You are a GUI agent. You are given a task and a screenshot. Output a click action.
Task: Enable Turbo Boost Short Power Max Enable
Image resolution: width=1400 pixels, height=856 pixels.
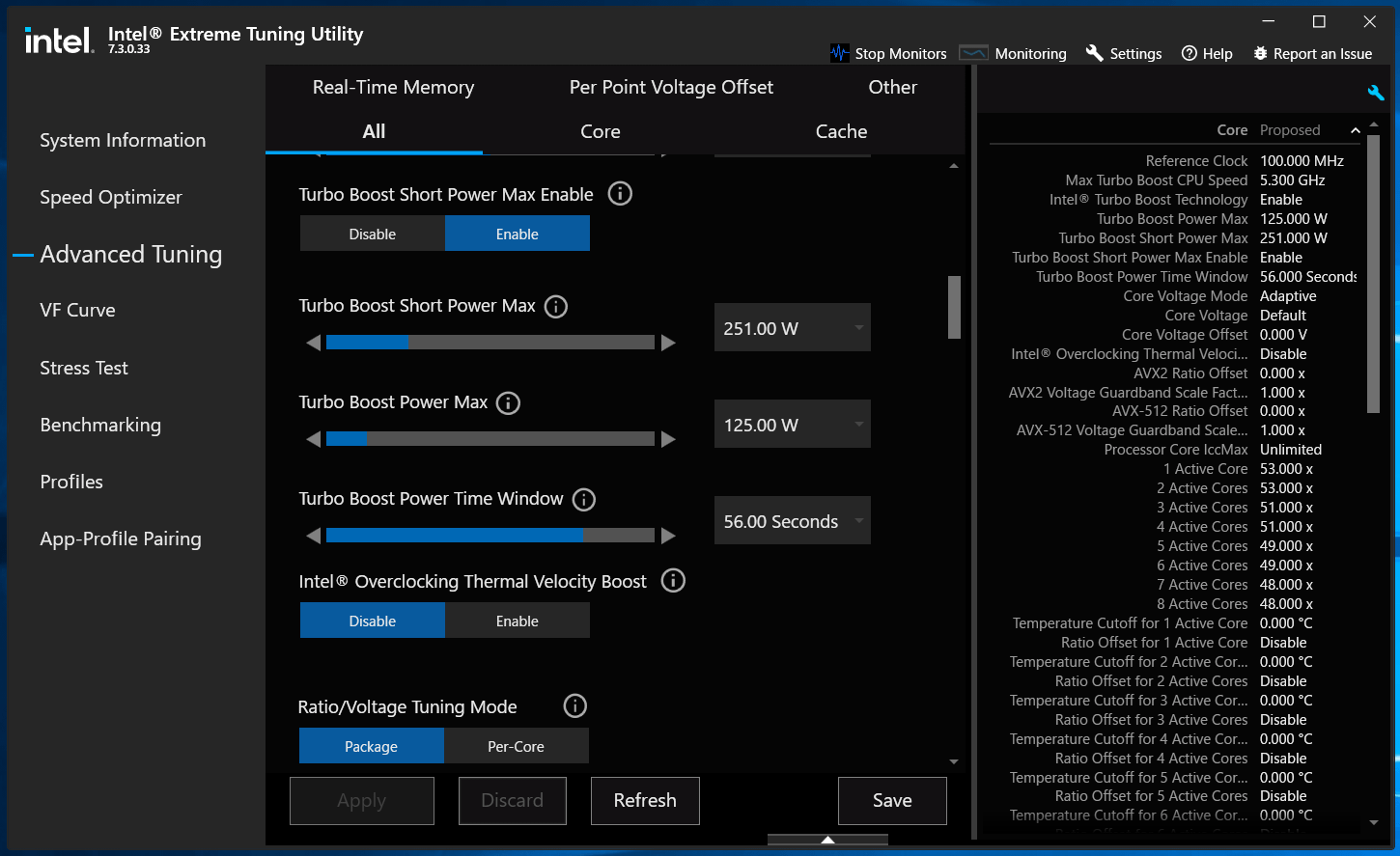coord(518,234)
